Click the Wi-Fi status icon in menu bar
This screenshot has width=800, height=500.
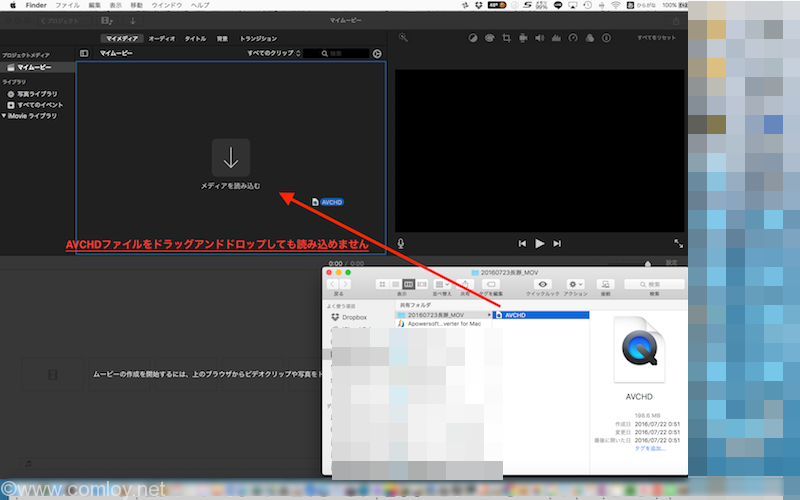click(616, 5)
